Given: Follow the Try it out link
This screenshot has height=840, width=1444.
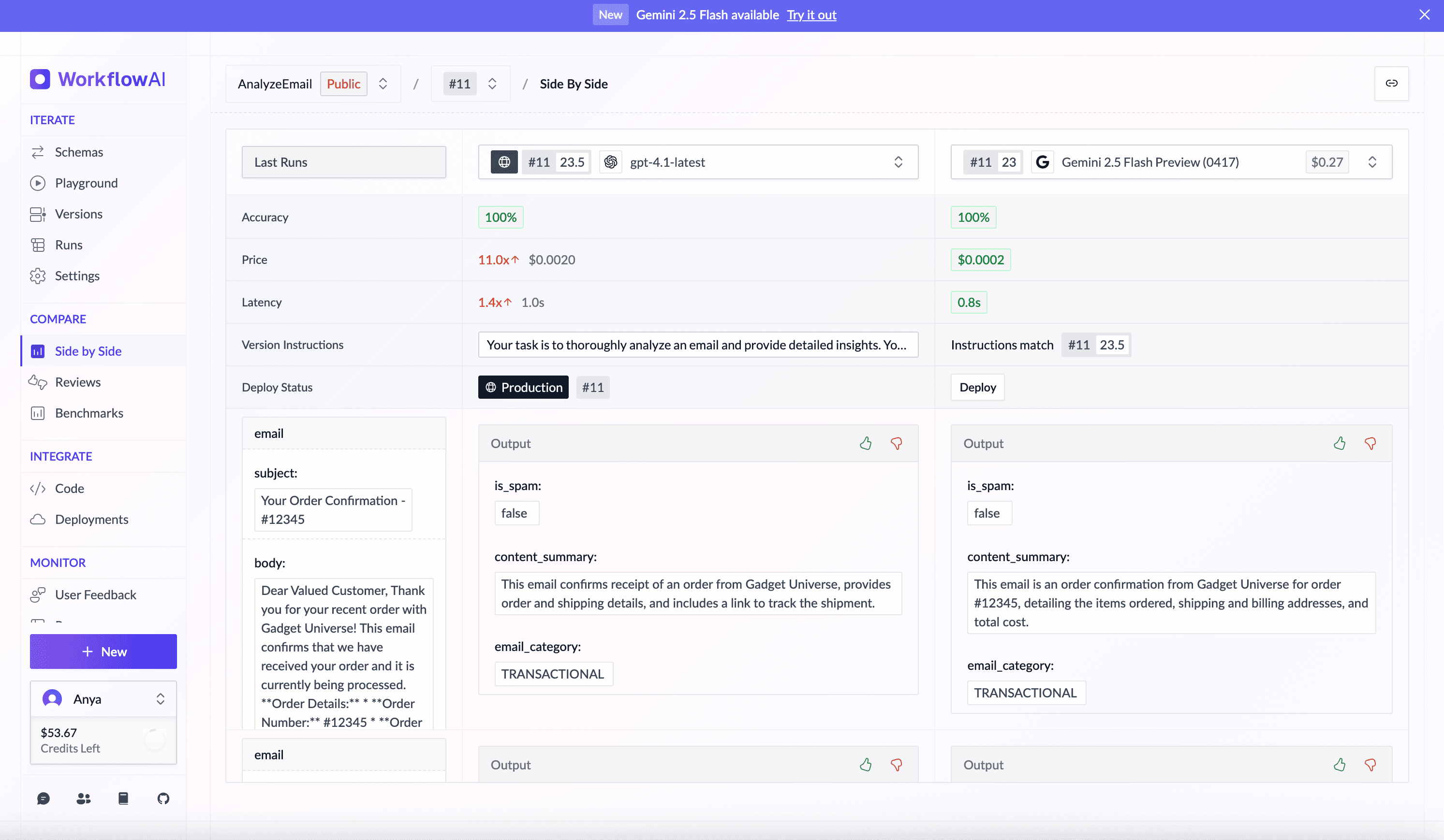Looking at the screenshot, I should 811,15.
